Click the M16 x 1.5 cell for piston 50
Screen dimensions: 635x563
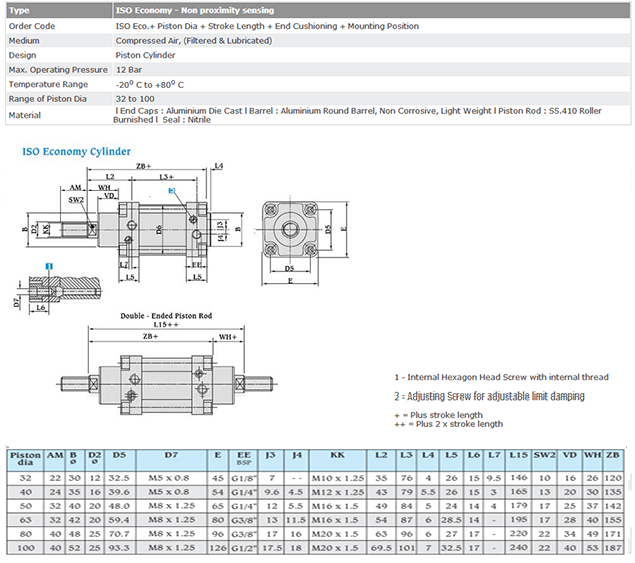pos(337,506)
